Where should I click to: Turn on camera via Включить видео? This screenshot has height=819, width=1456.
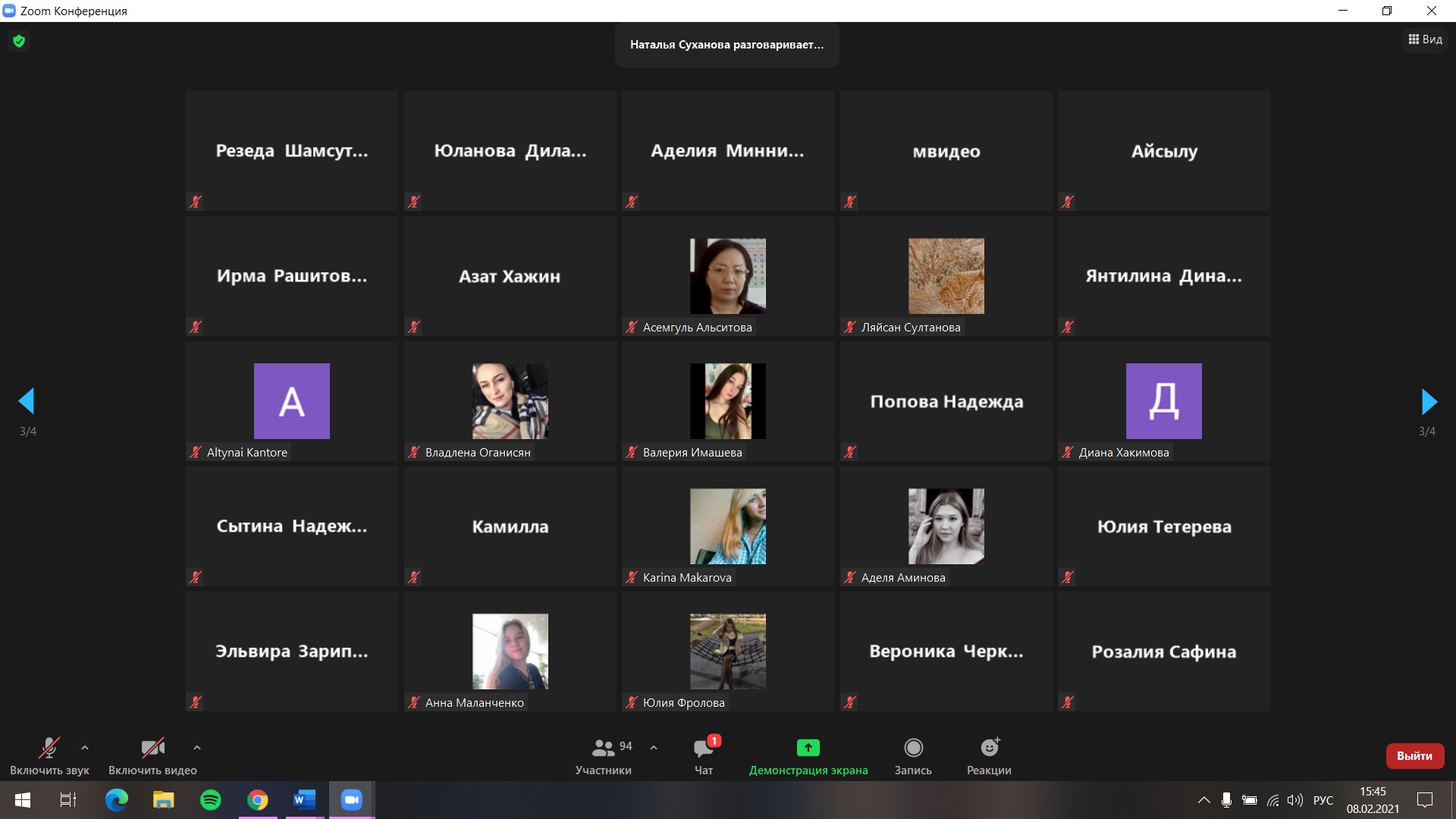152,748
